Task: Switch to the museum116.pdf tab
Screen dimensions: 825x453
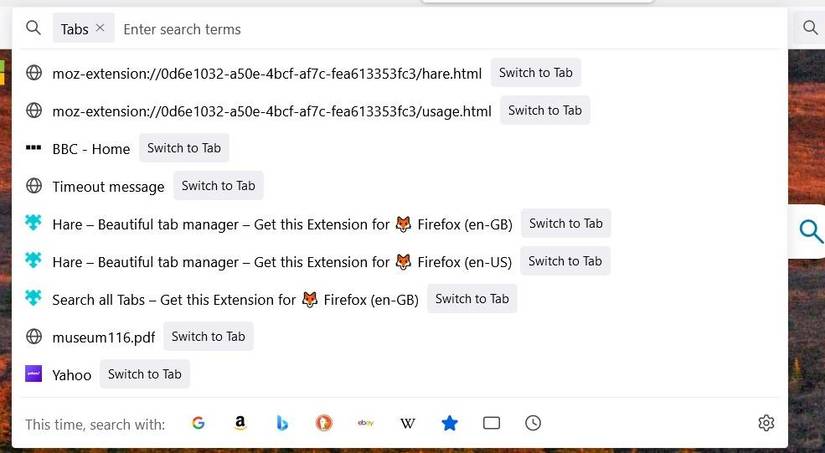Action: tap(208, 336)
